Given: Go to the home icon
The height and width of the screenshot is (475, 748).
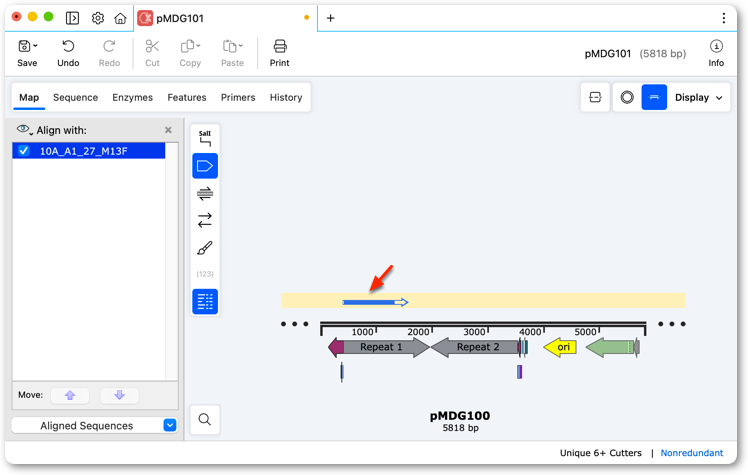Looking at the screenshot, I should [x=120, y=18].
